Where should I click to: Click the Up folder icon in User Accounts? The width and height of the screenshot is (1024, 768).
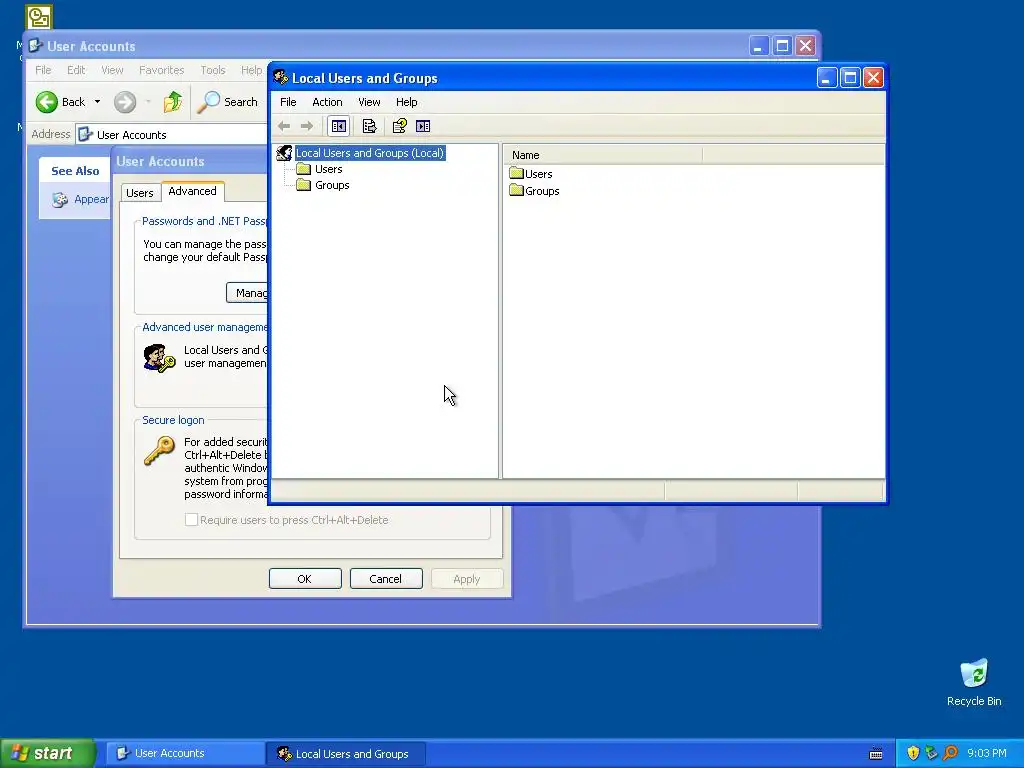point(172,102)
